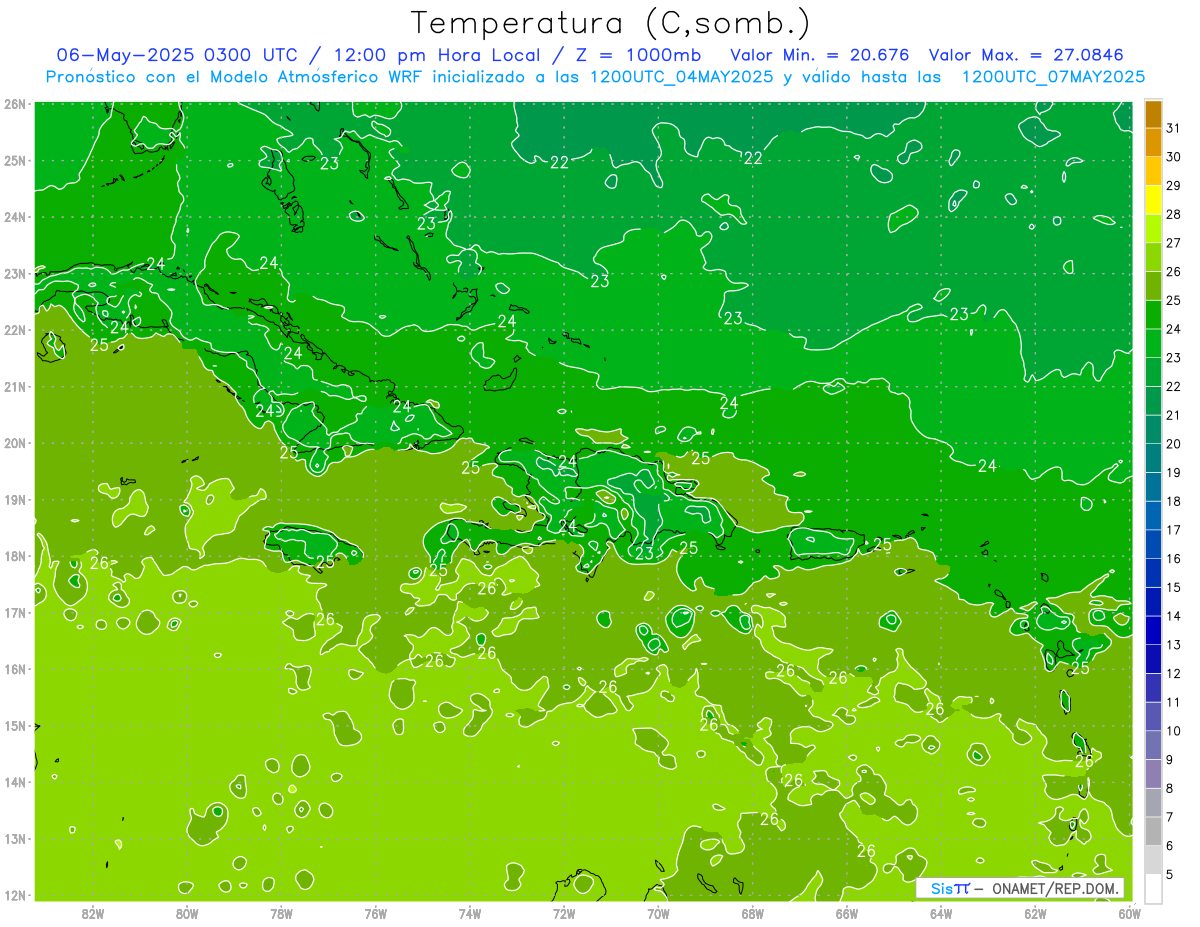Click the '12N' latitude axis label
This screenshot has width=1200, height=927.
(x=15, y=895)
